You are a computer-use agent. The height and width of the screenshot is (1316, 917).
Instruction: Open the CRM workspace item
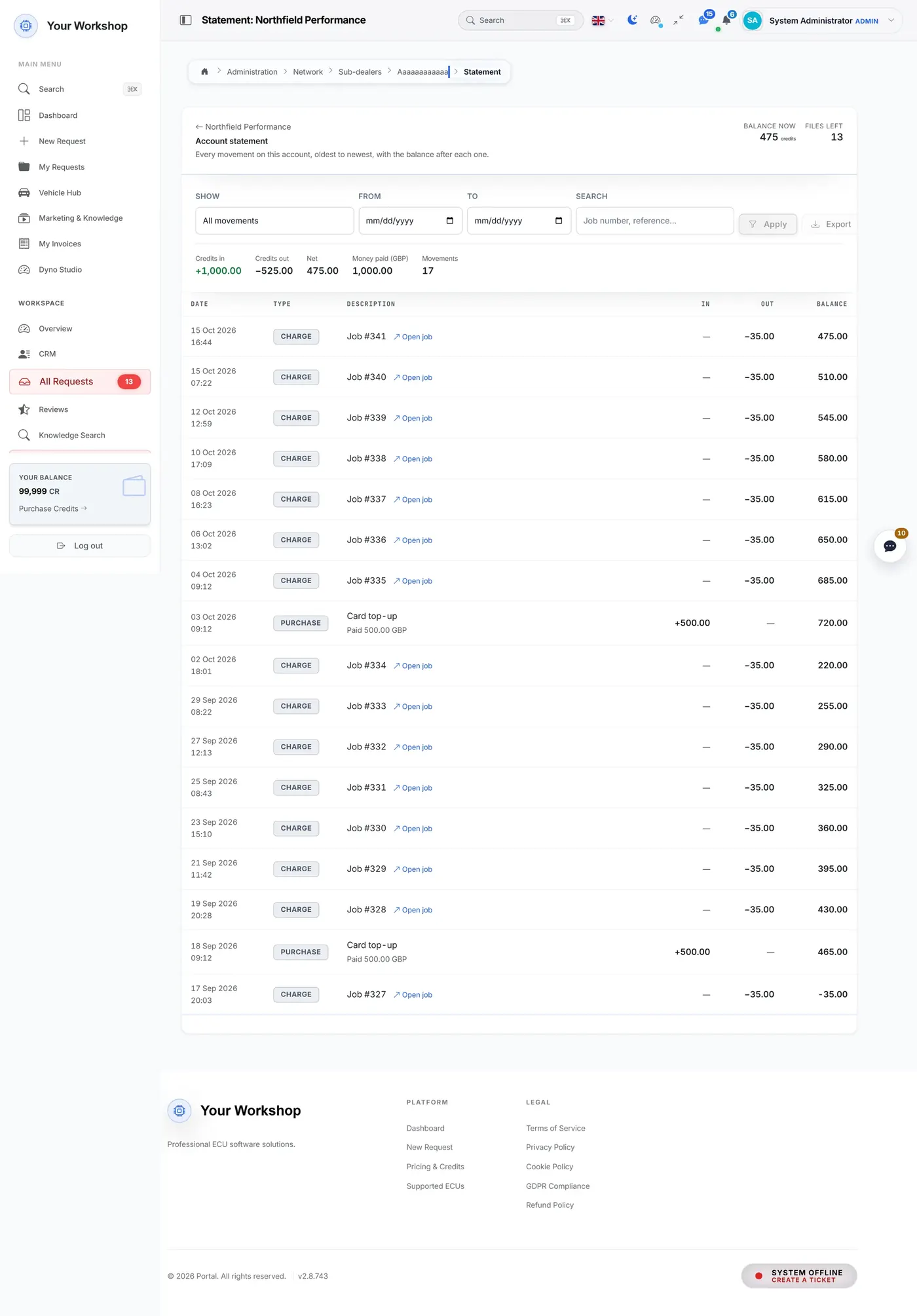point(80,354)
